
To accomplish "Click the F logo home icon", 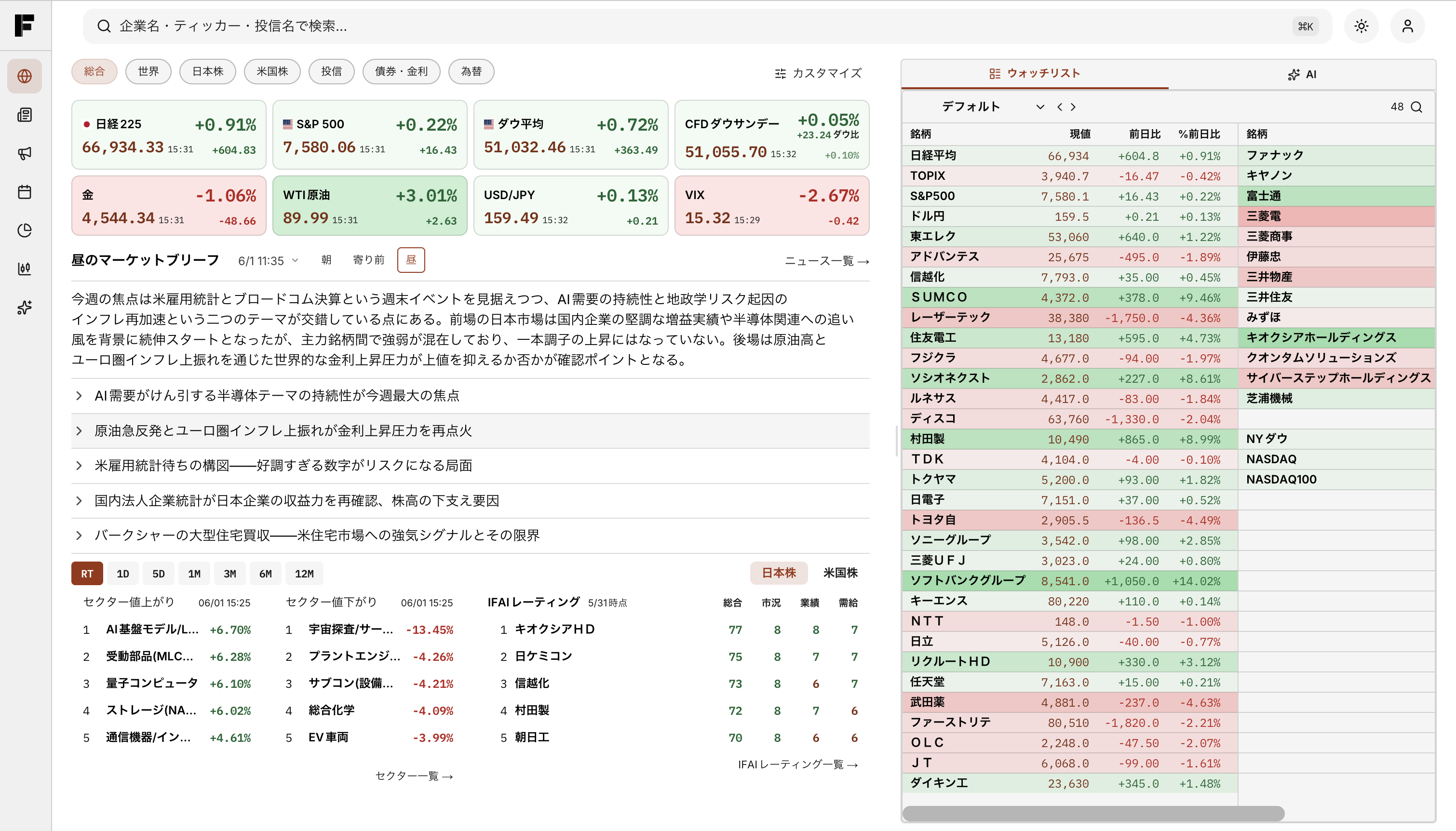I will coord(25,26).
